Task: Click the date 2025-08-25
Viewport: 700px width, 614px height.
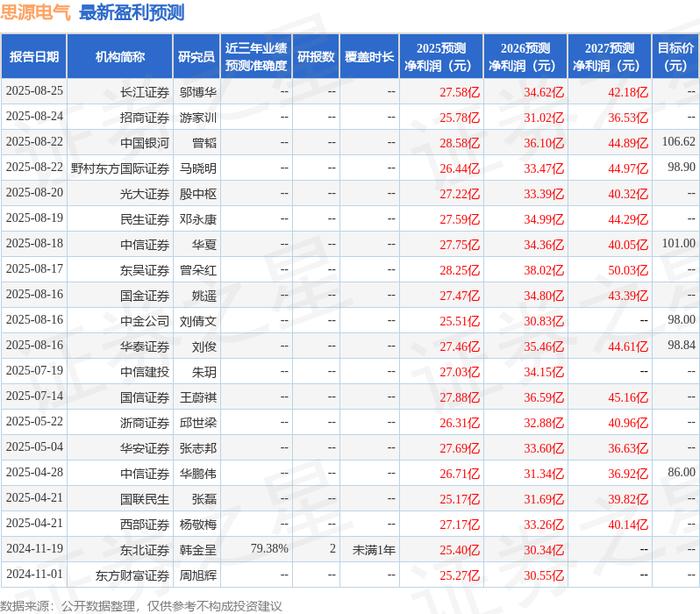Action: 34,91
